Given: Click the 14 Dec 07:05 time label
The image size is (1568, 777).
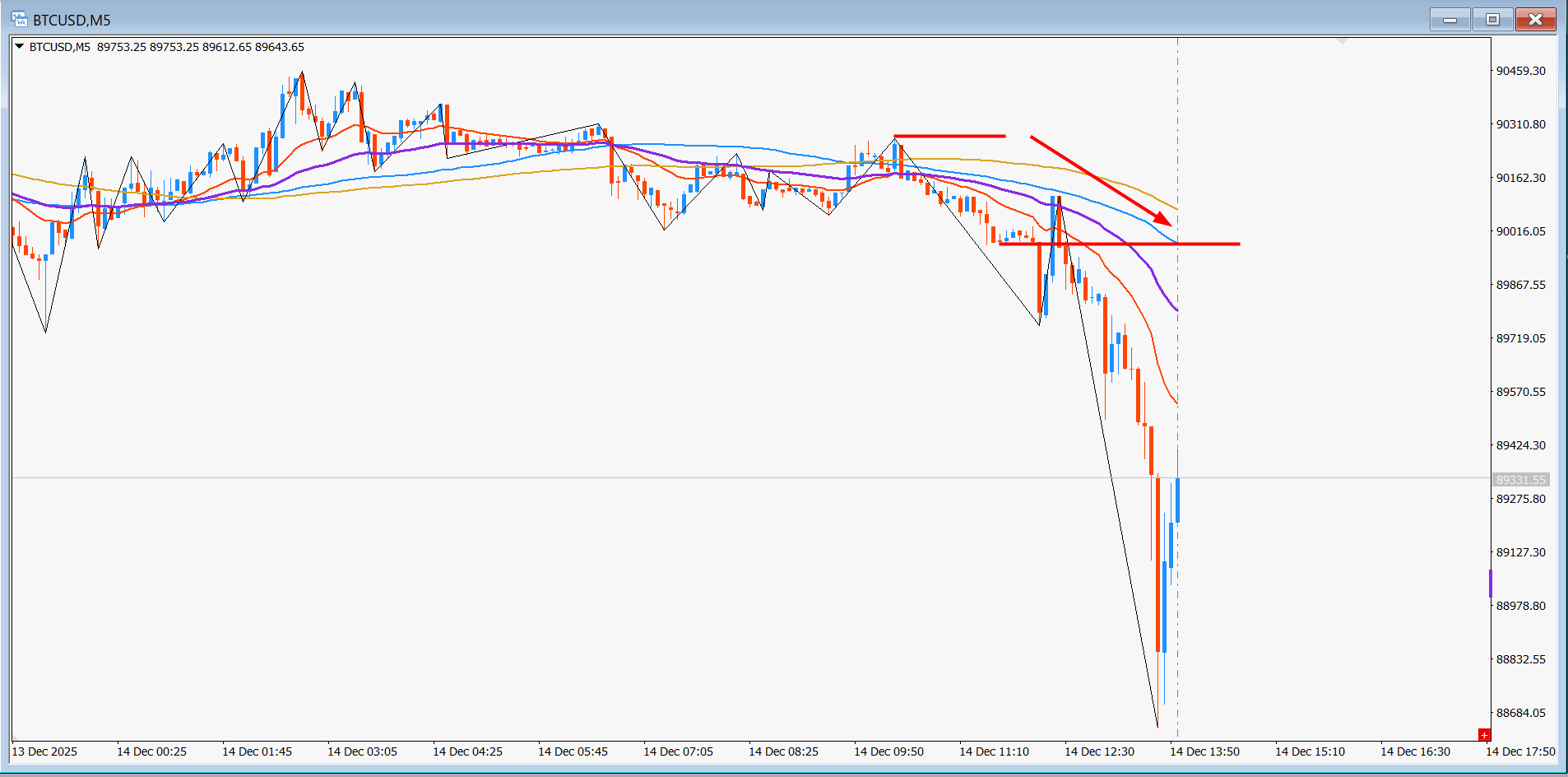Looking at the screenshot, I should (x=678, y=751).
